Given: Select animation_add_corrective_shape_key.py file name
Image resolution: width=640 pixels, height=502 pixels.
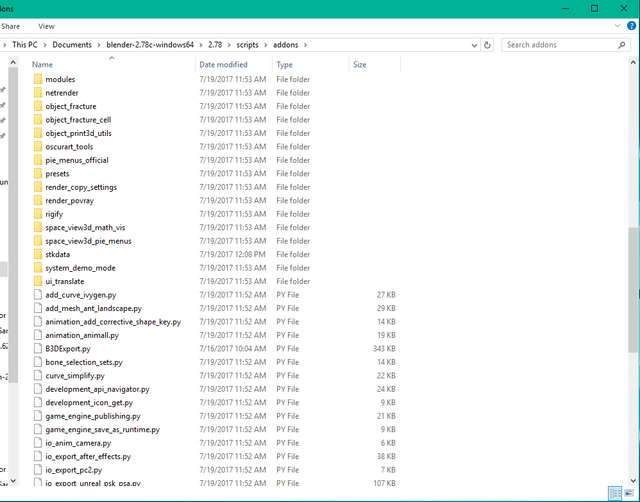Looking at the screenshot, I should (113, 322).
